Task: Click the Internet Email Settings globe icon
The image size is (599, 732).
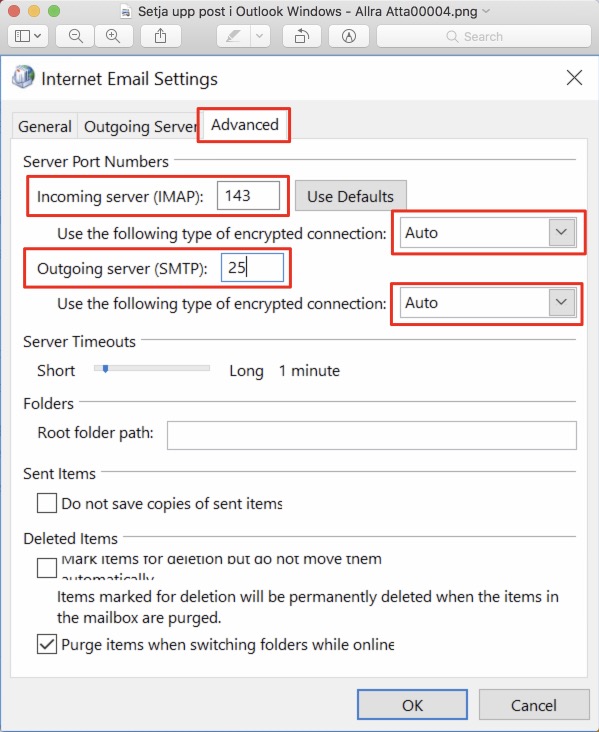Action: tap(23, 77)
